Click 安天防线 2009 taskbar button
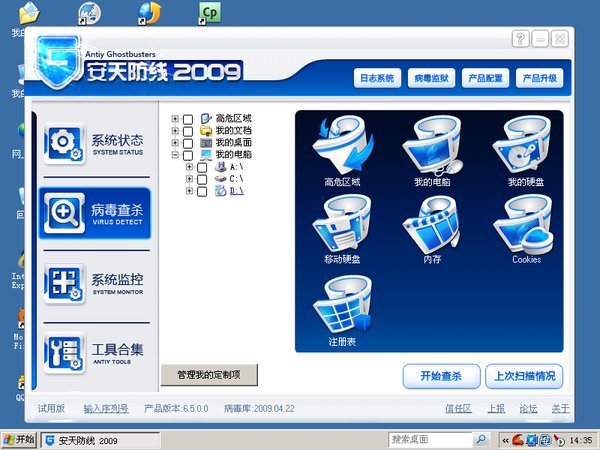Screen dimensions: 600x450 [100, 440]
